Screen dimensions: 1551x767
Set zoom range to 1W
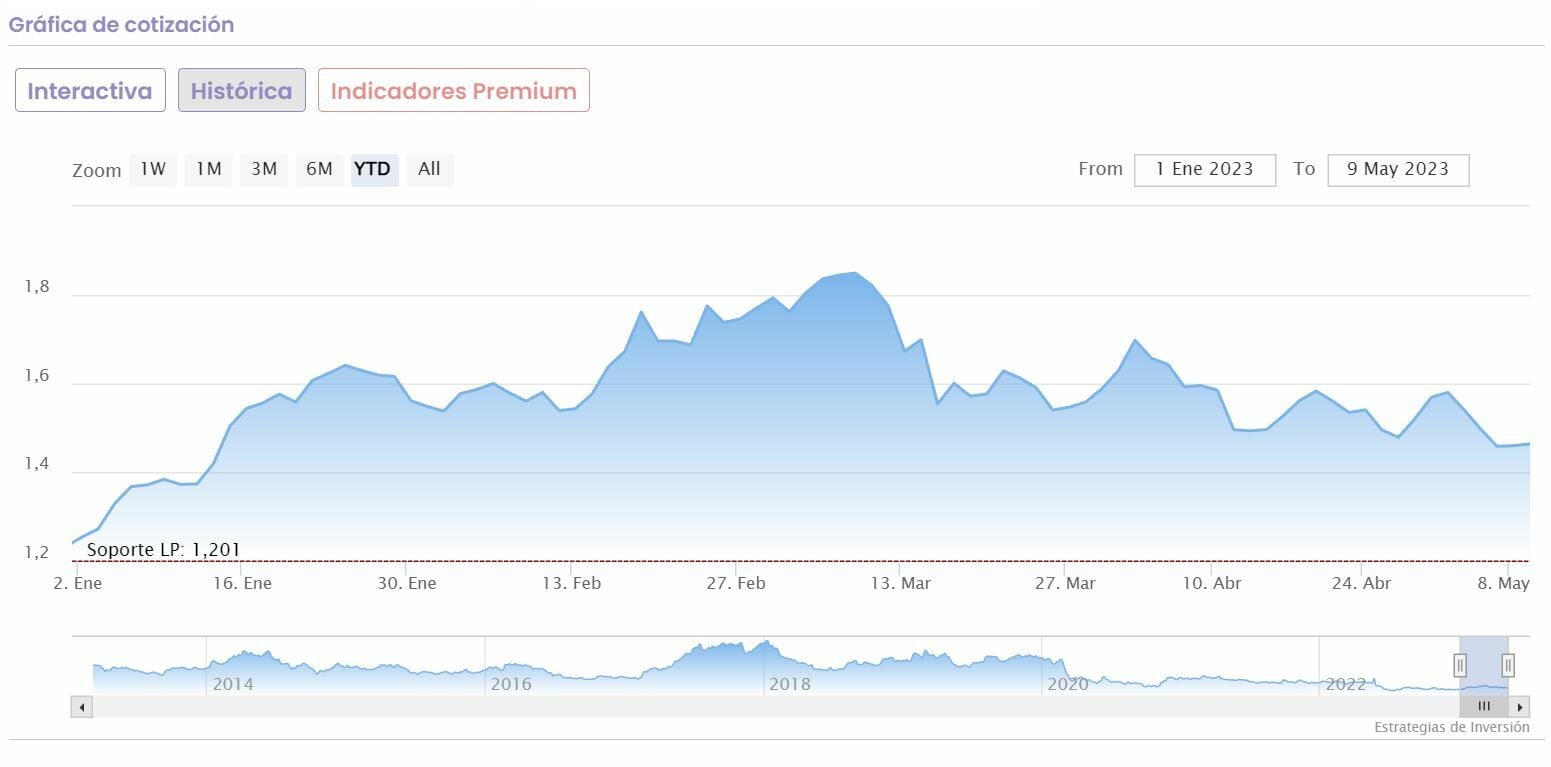(153, 170)
